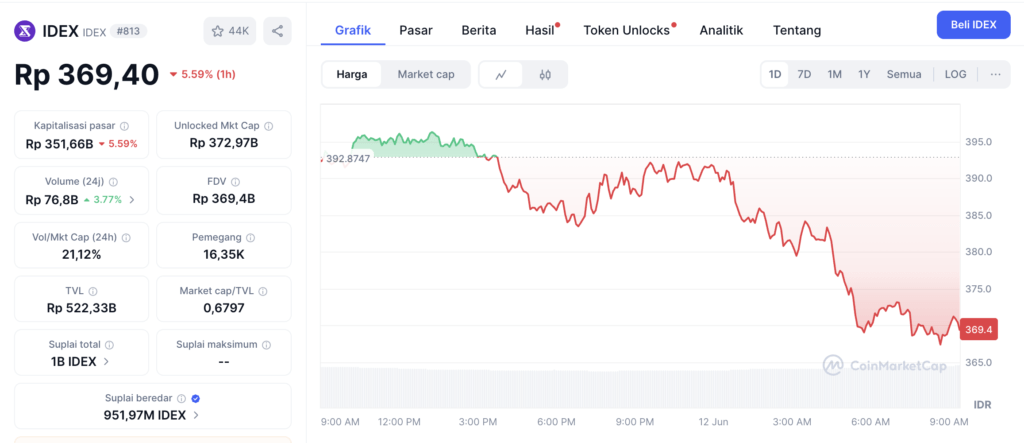Click the Rp 372,97B value

click(224, 142)
